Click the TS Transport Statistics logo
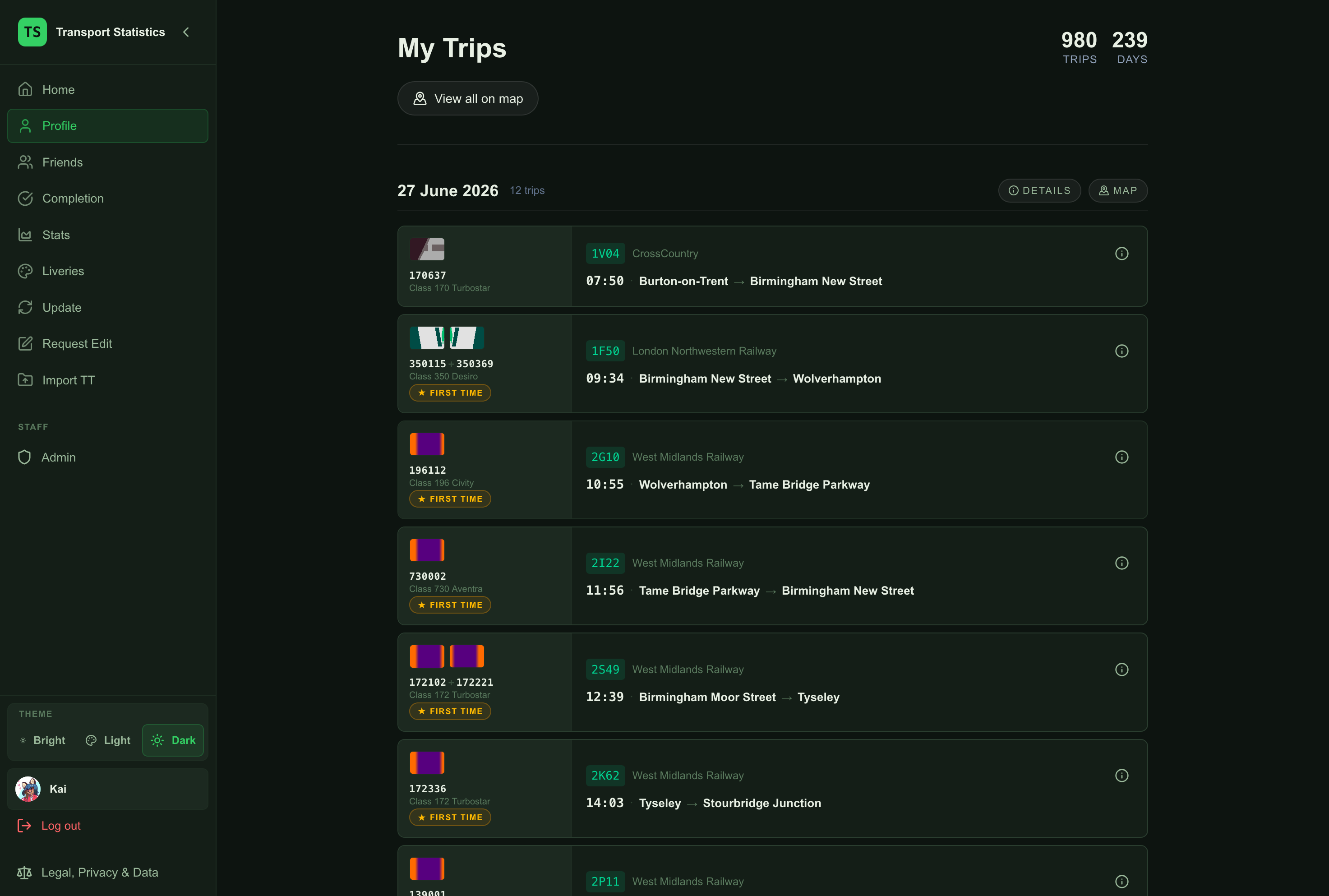Screen dimensions: 1329x896 [x=32, y=32]
